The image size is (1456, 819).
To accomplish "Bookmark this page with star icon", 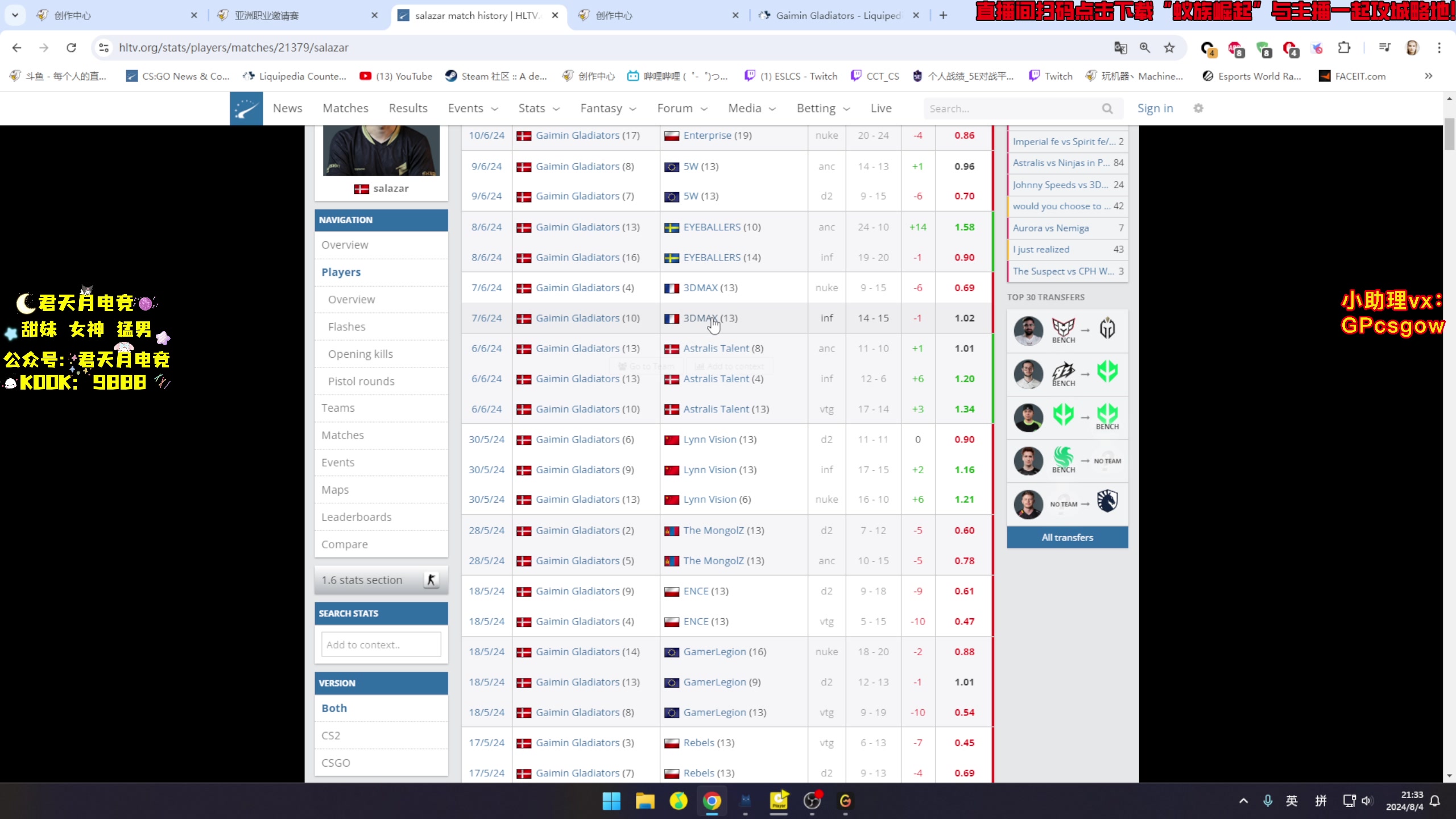I will (1169, 48).
